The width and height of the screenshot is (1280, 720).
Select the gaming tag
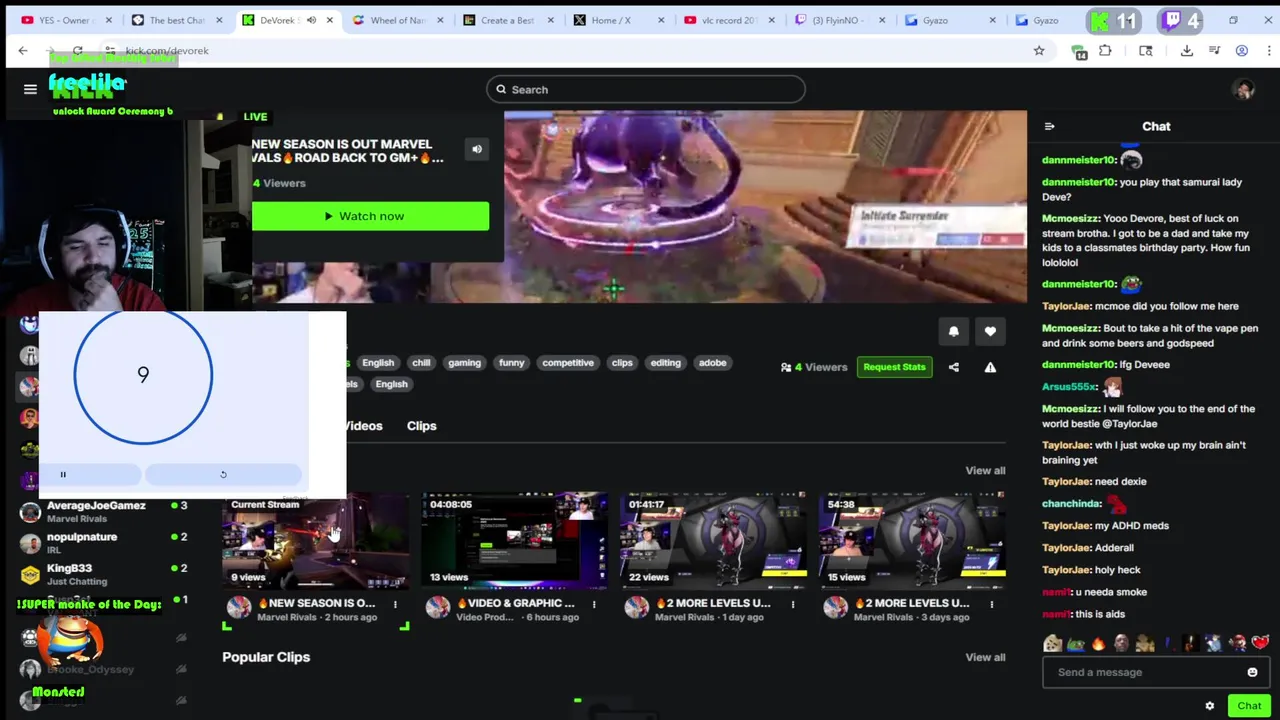point(464,363)
